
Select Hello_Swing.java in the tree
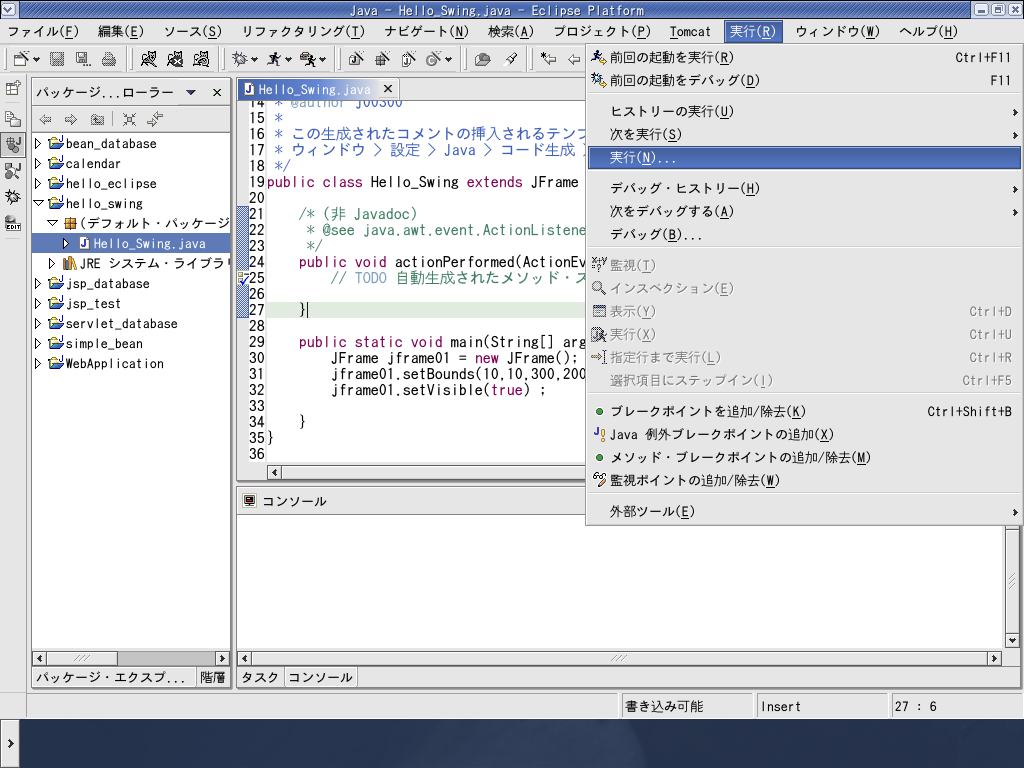tap(149, 244)
